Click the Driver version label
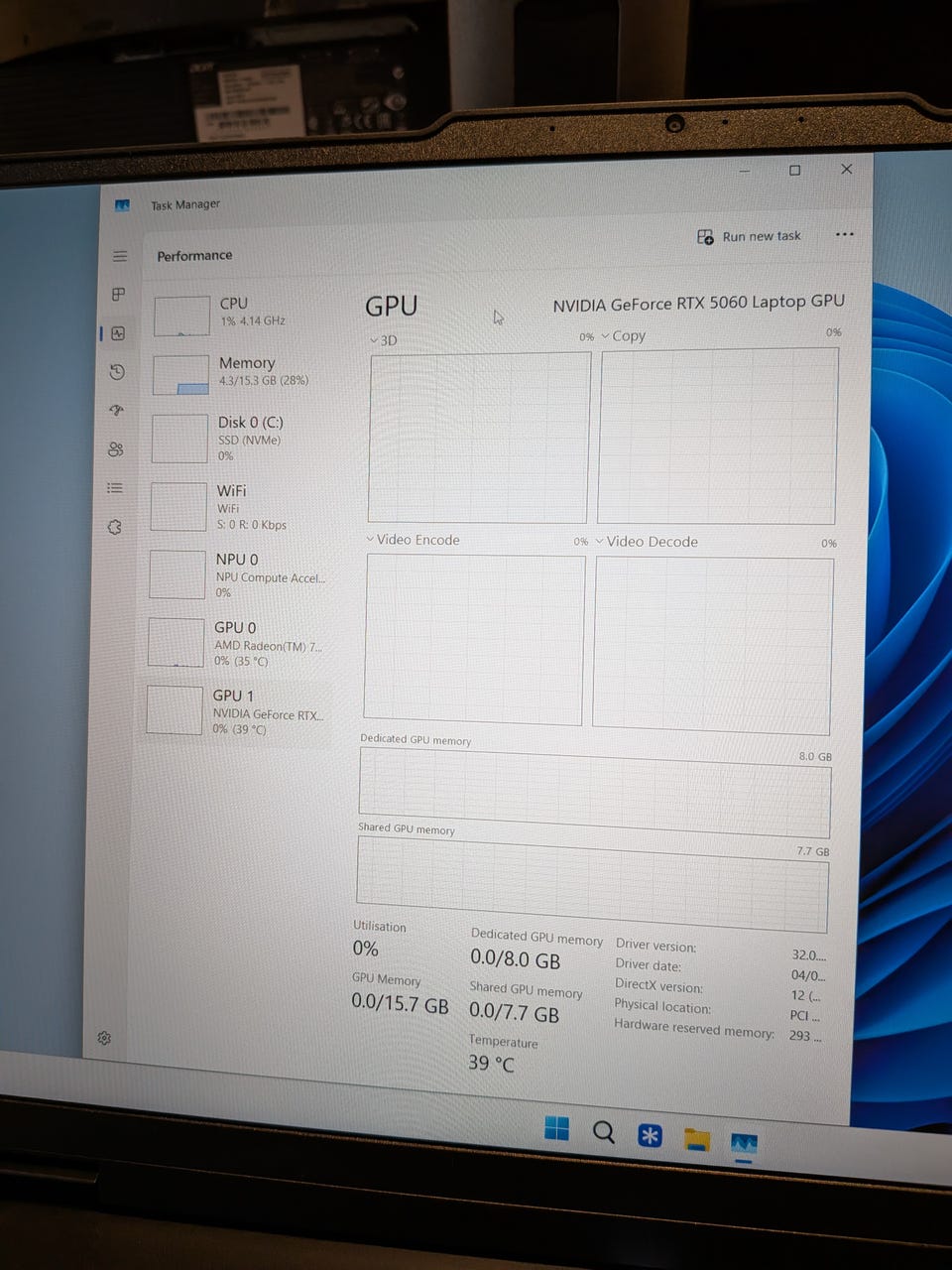The width and height of the screenshot is (952, 1270). coord(655,945)
